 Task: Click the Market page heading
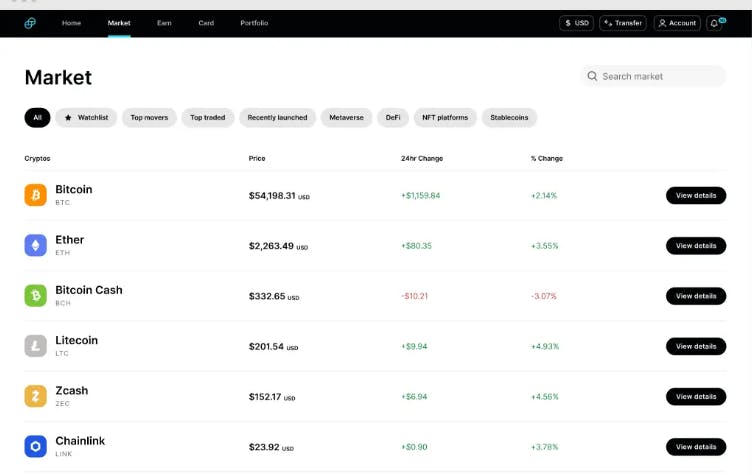click(58, 77)
